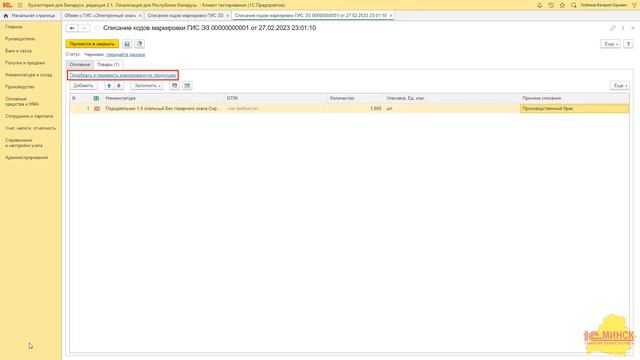Open the Руководителю section
The height and width of the screenshot is (360, 640).
click(x=20, y=39)
